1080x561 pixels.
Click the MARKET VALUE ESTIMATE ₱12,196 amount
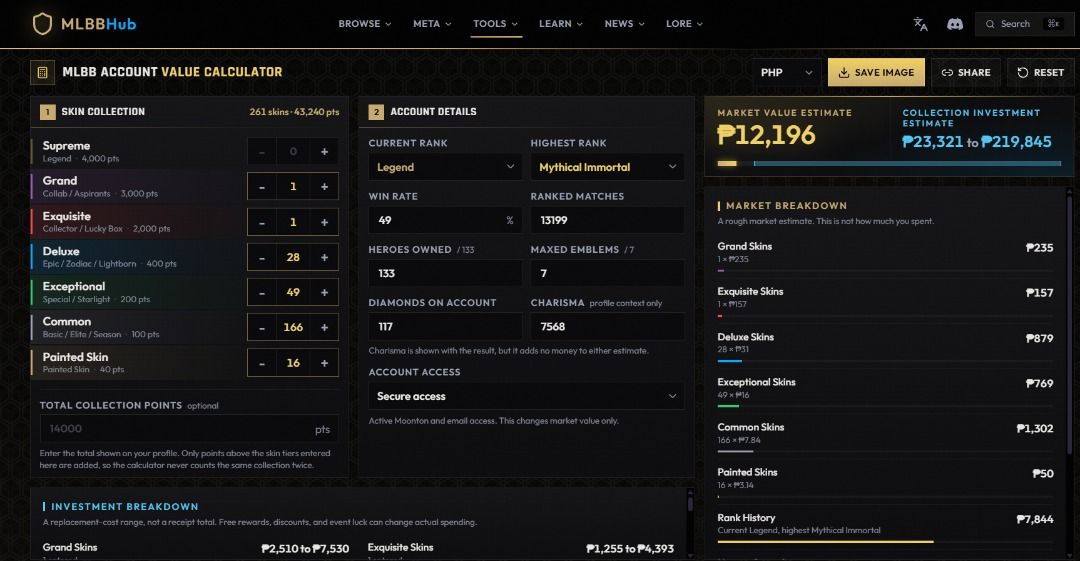(767, 135)
